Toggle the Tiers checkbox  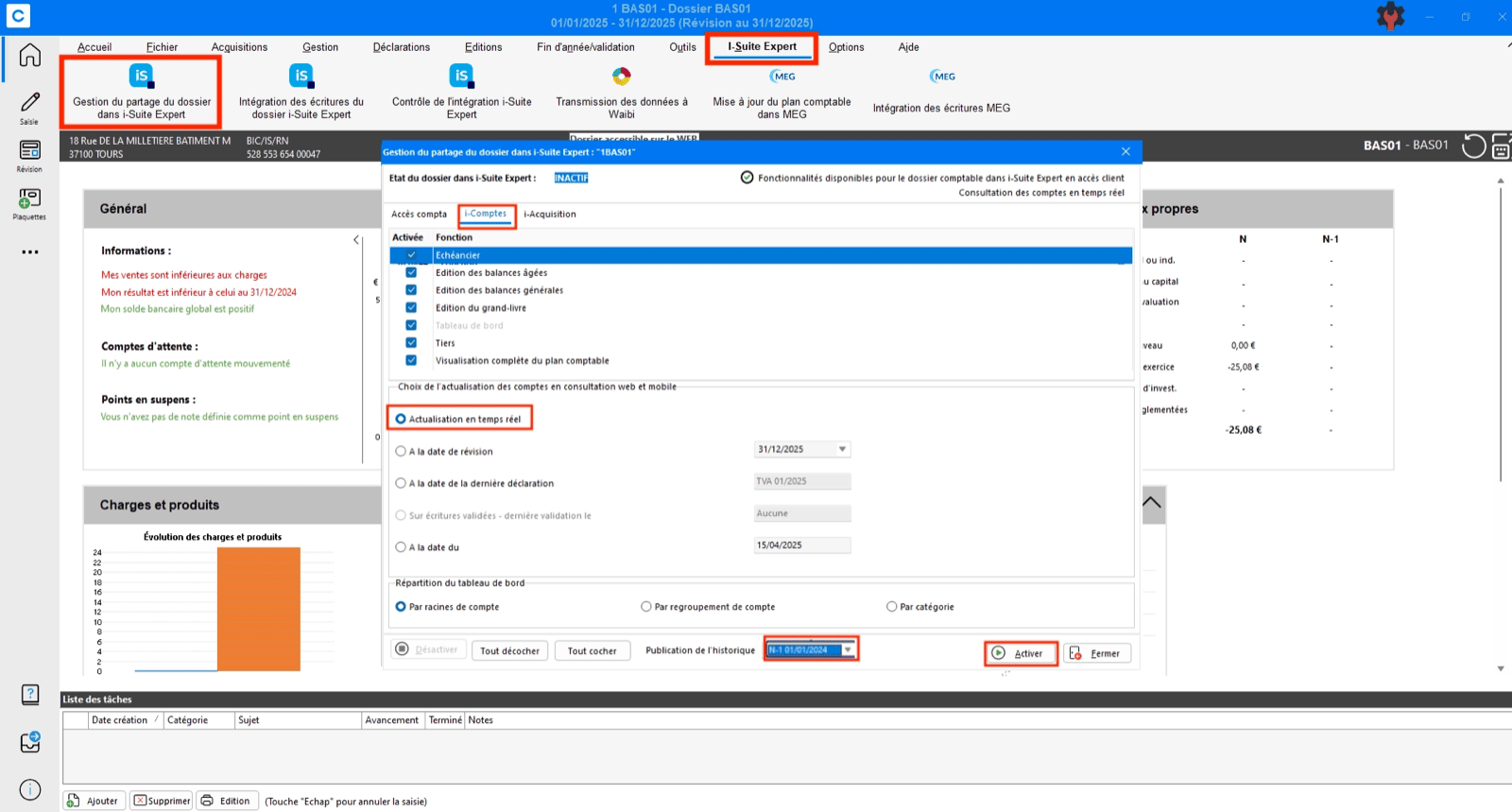[411, 342]
